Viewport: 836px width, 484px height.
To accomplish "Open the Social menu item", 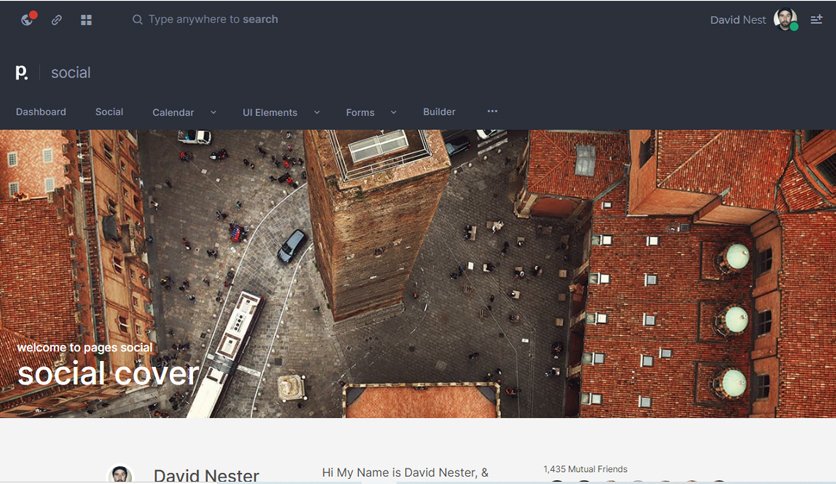I will [109, 112].
